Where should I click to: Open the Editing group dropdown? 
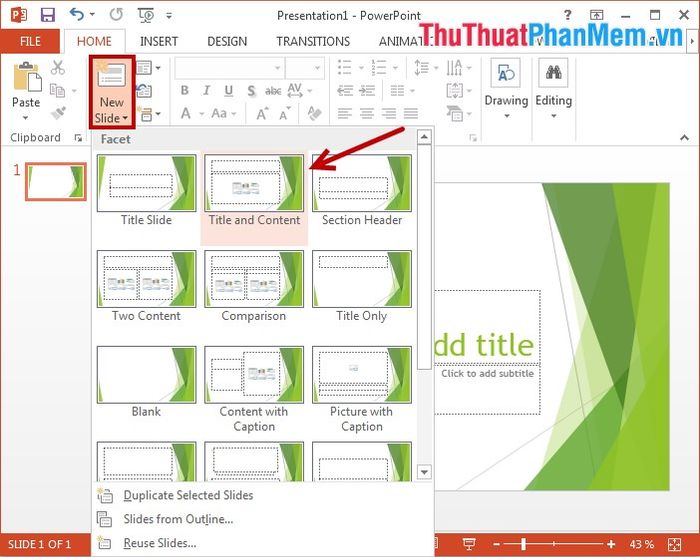pyautogui.click(x=554, y=89)
